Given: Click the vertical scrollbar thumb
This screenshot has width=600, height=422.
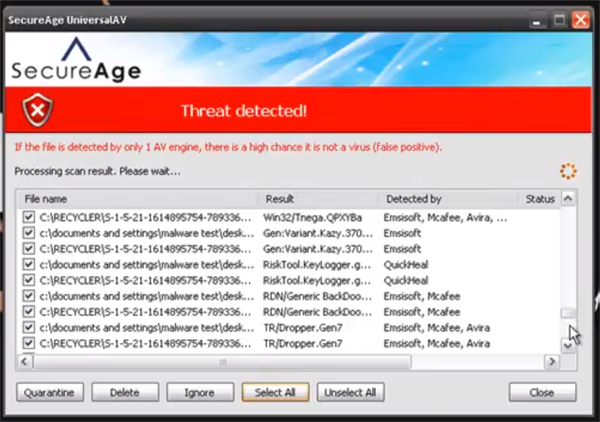Looking at the screenshot, I should click(568, 313).
